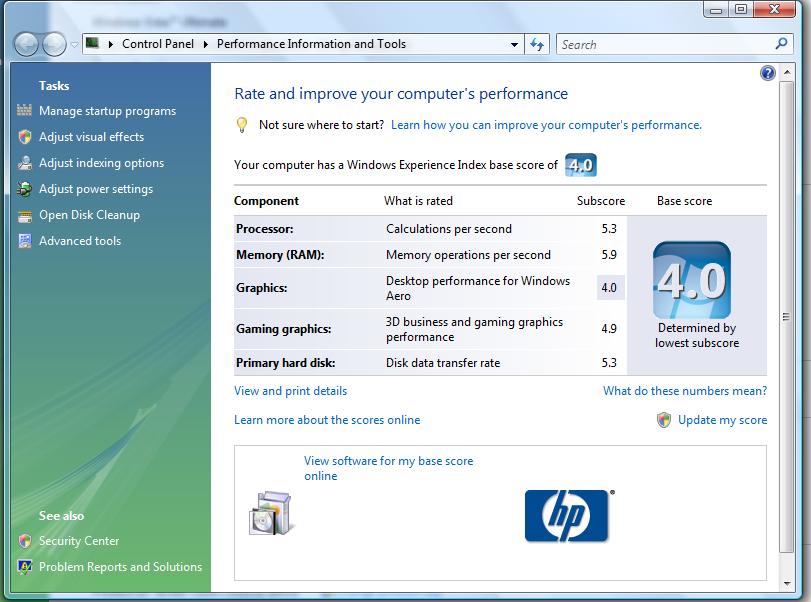Click the vertical scrollbar thumb
The height and width of the screenshot is (602, 811).
786,317
